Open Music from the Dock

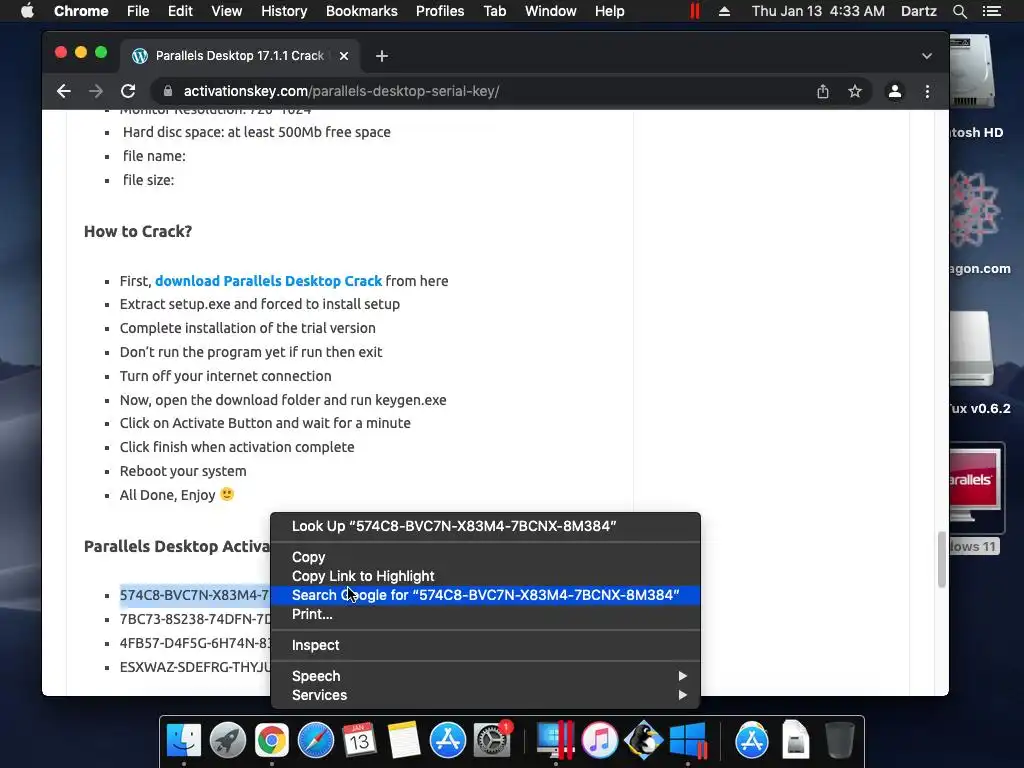point(600,741)
